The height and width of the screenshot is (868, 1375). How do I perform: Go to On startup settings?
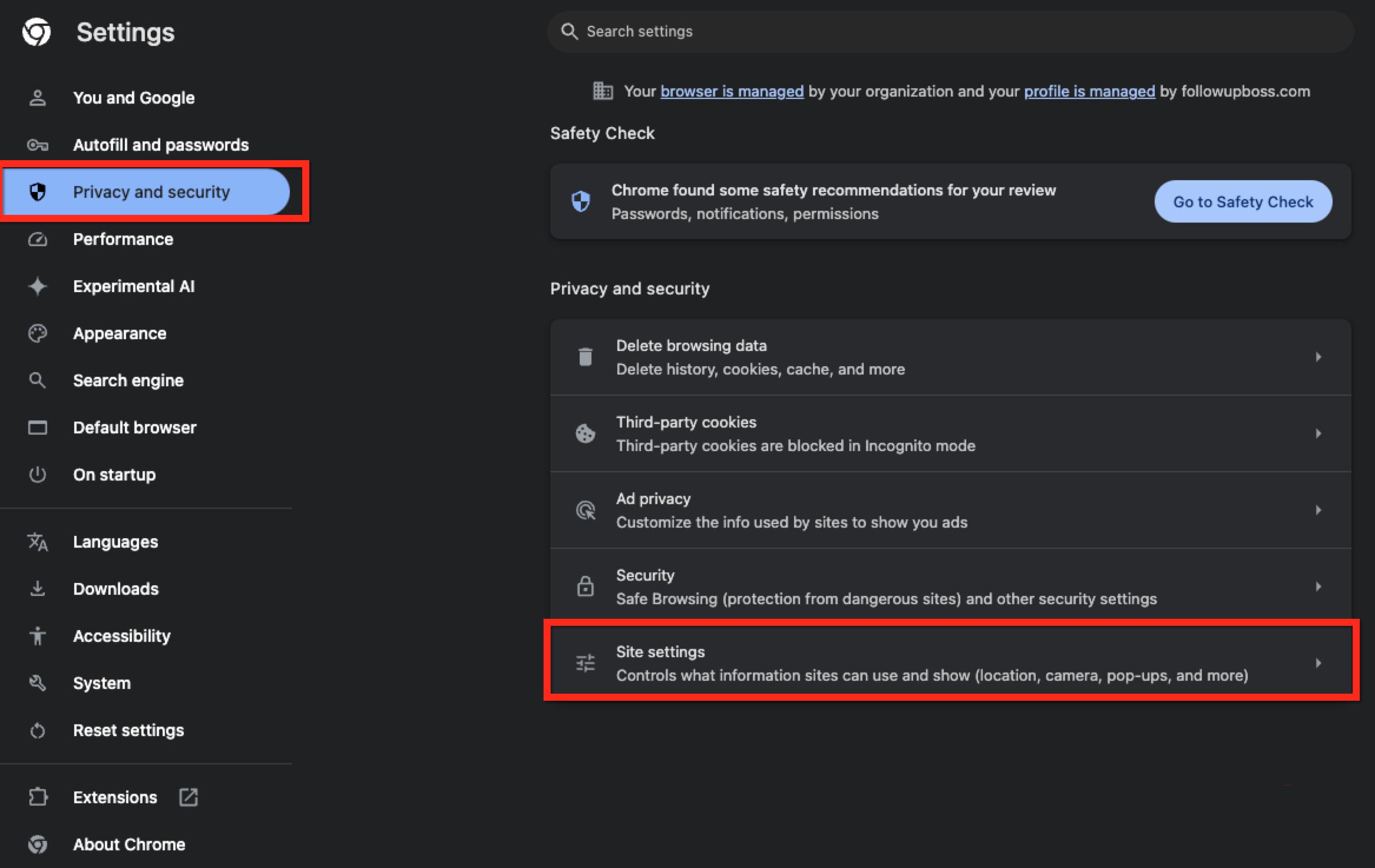114,475
